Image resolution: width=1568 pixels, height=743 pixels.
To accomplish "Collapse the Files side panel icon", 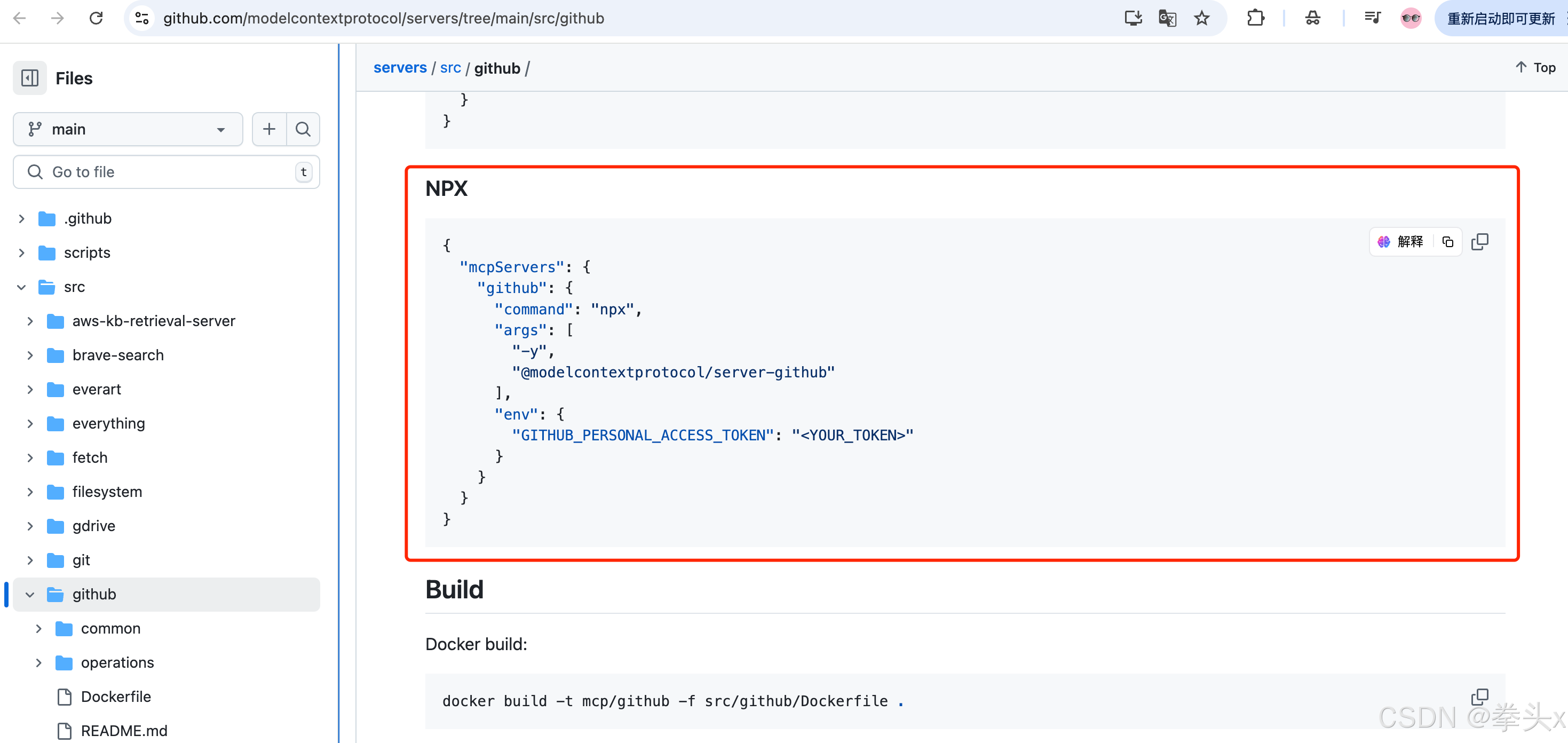I will (x=29, y=78).
